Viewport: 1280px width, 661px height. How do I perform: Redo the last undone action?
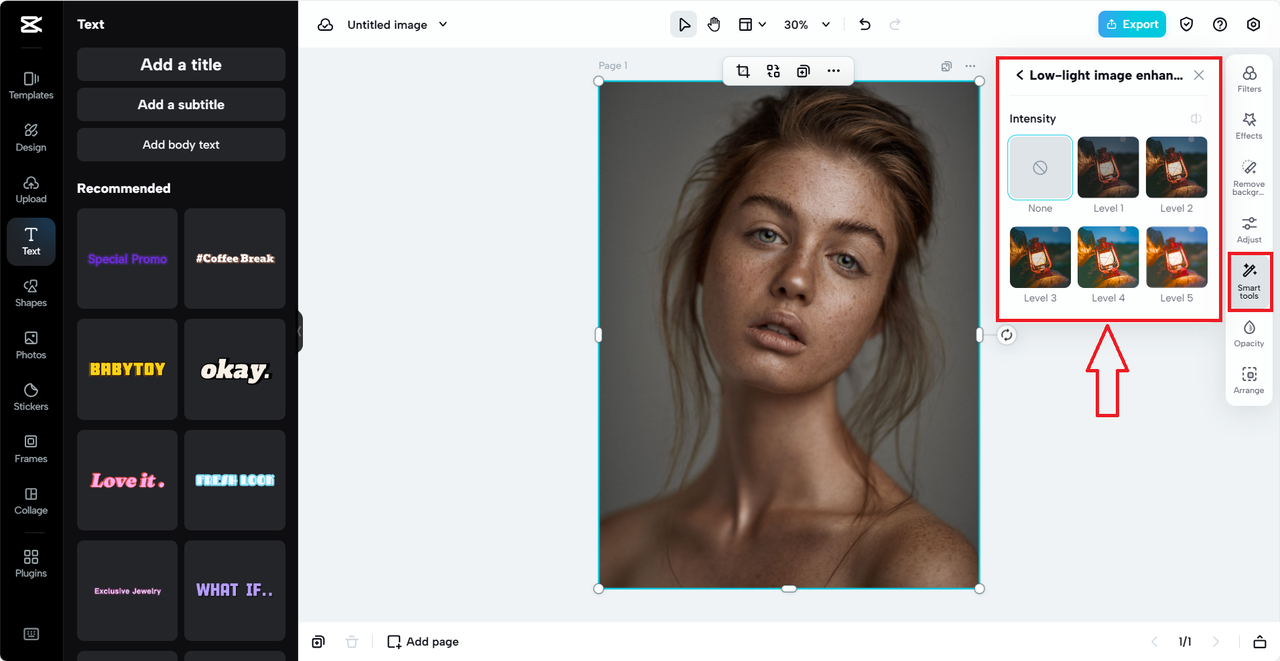[895, 25]
